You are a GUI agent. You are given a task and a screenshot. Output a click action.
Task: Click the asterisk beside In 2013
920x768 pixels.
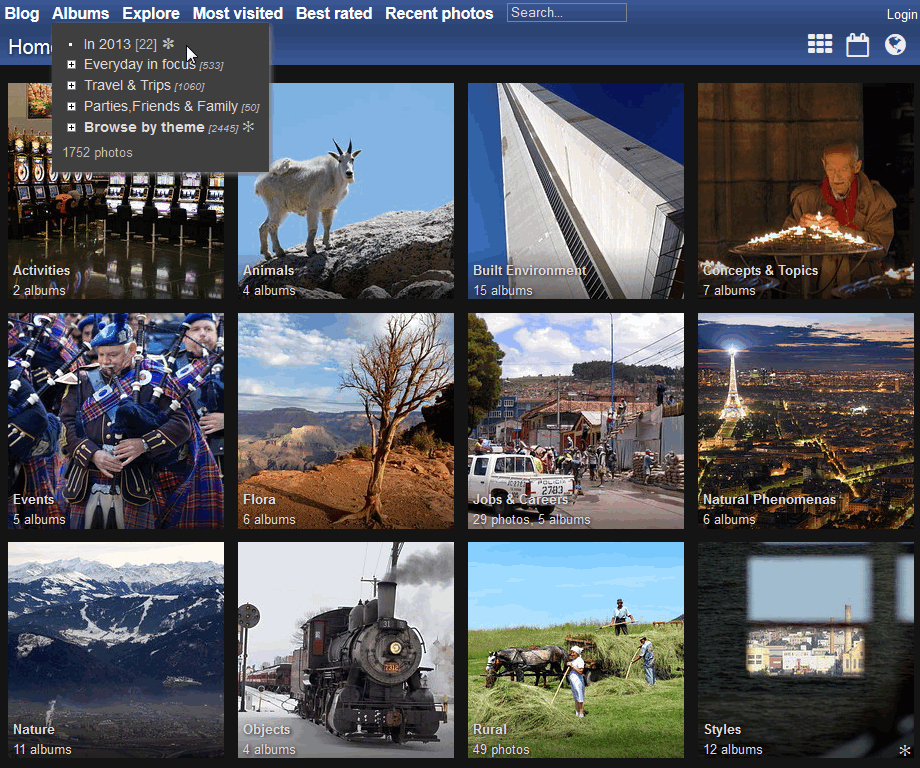click(168, 44)
